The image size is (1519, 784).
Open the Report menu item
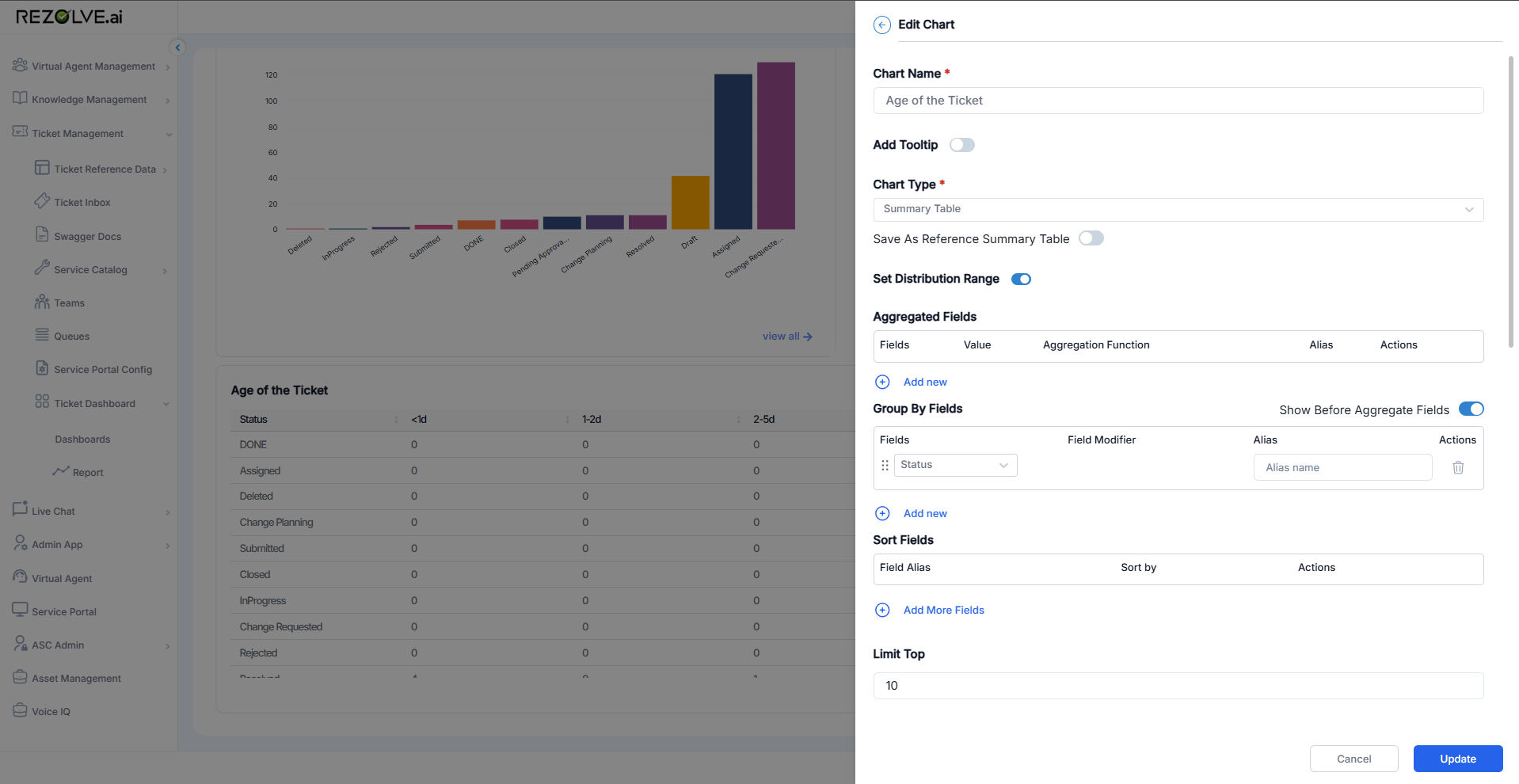88,472
